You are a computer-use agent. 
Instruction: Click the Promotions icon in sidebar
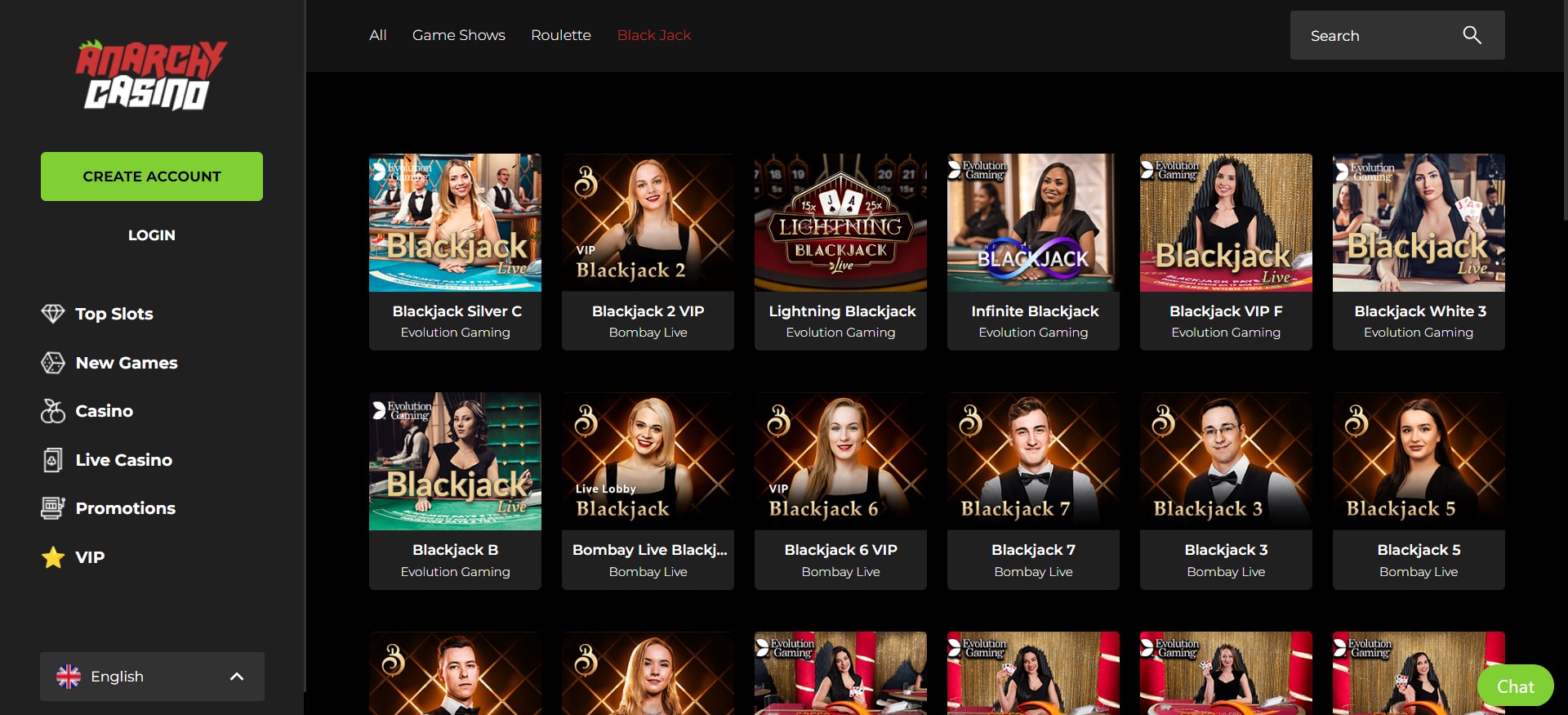click(x=53, y=508)
